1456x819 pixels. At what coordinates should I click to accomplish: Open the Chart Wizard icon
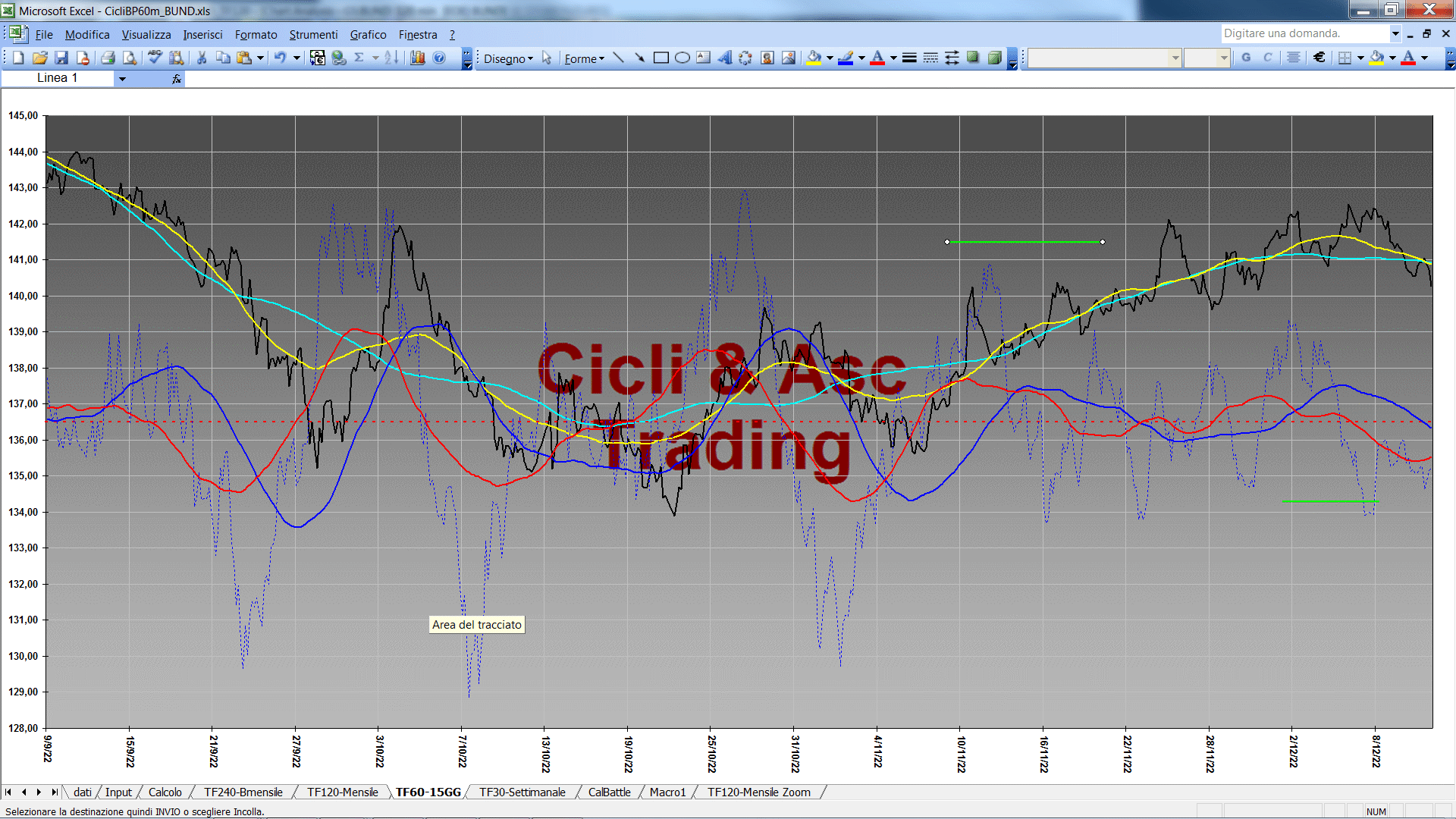point(418,58)
